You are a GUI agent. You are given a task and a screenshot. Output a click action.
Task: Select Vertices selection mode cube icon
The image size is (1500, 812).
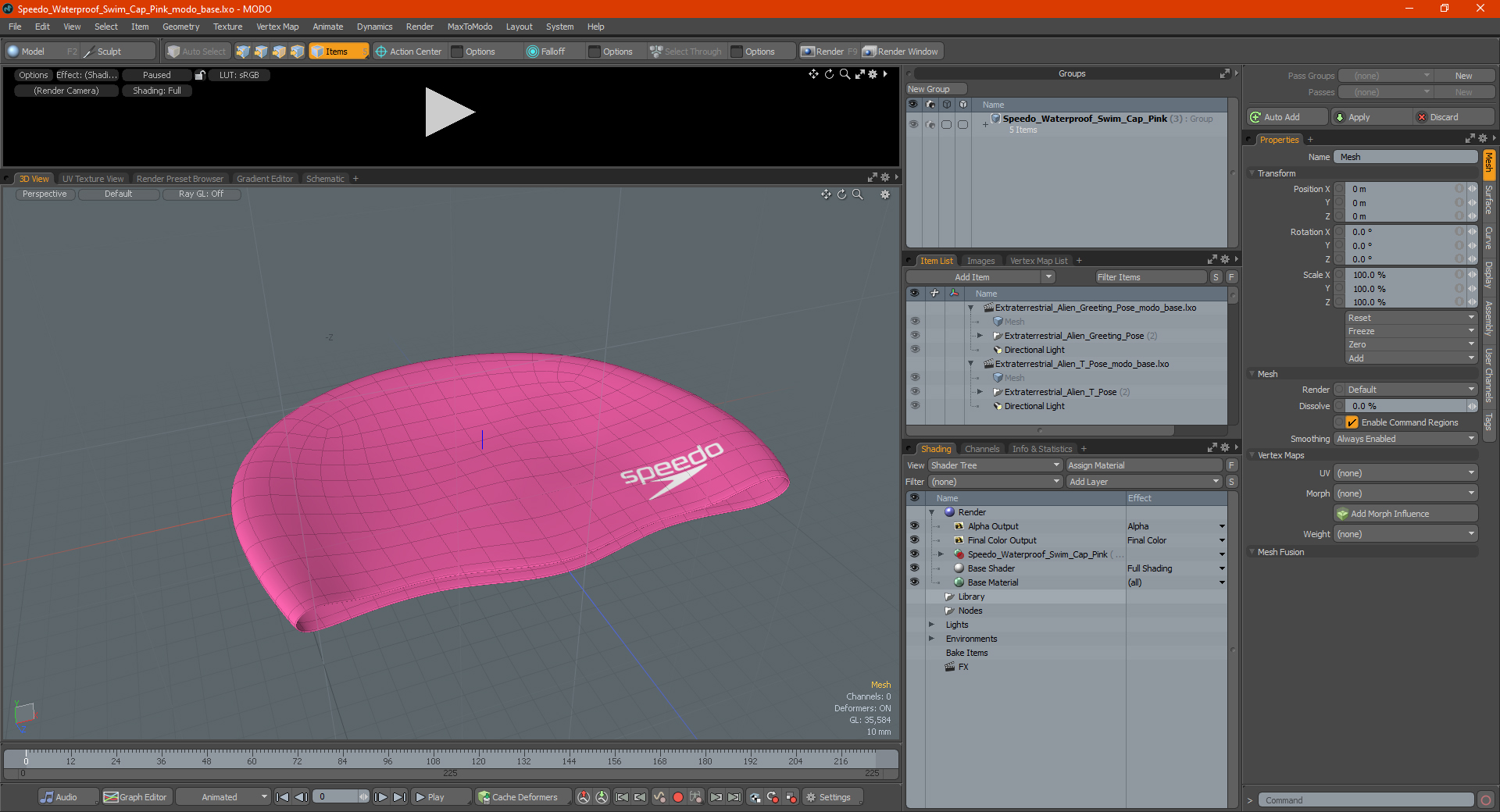pos(243,52)
